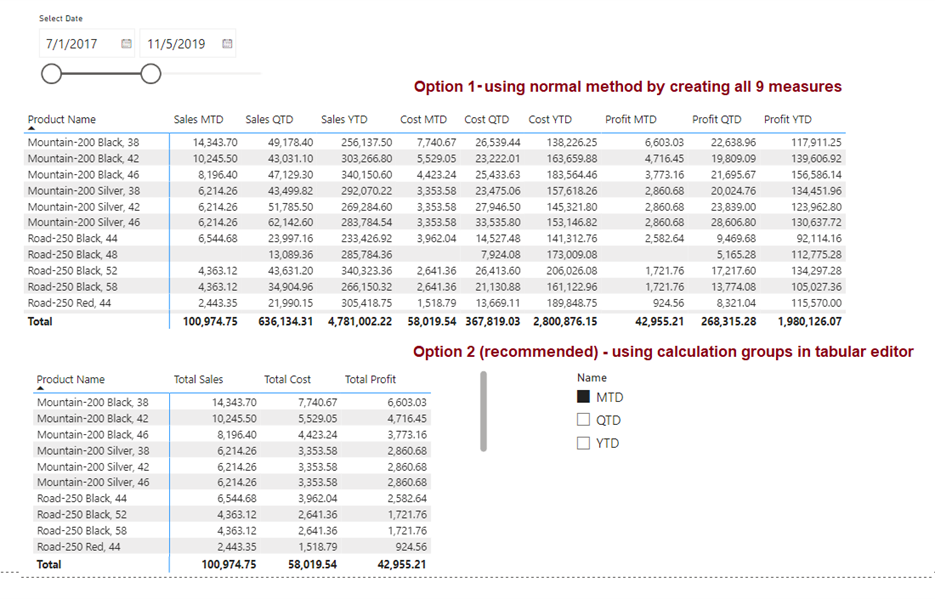Click the end date field showing 11/5/2019
Viewport: 935px width, 599px height.
click(180, 44)
